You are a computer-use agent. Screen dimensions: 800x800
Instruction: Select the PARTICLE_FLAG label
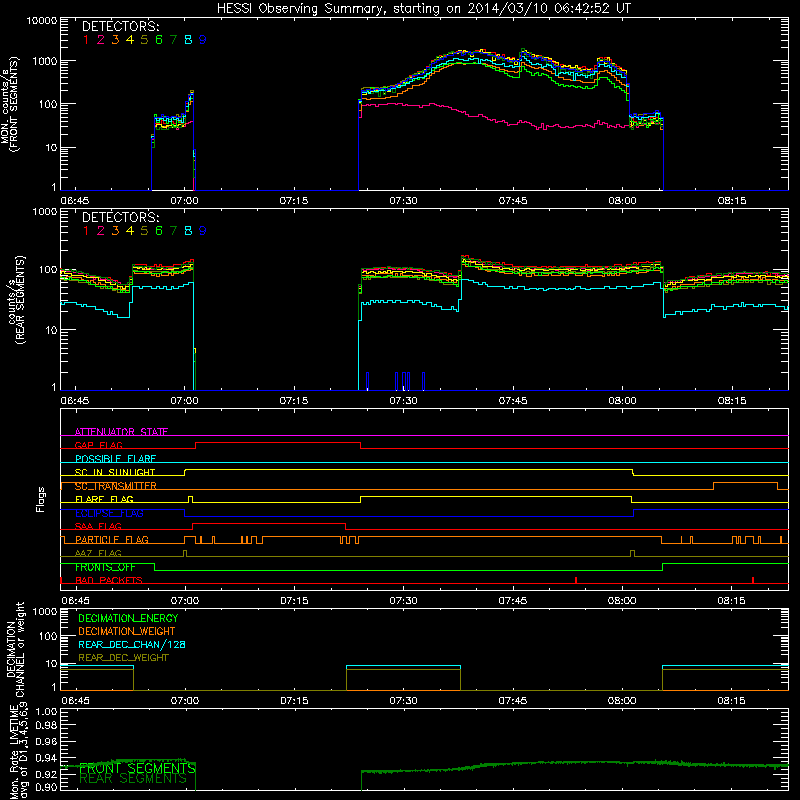tap(112, 539)
